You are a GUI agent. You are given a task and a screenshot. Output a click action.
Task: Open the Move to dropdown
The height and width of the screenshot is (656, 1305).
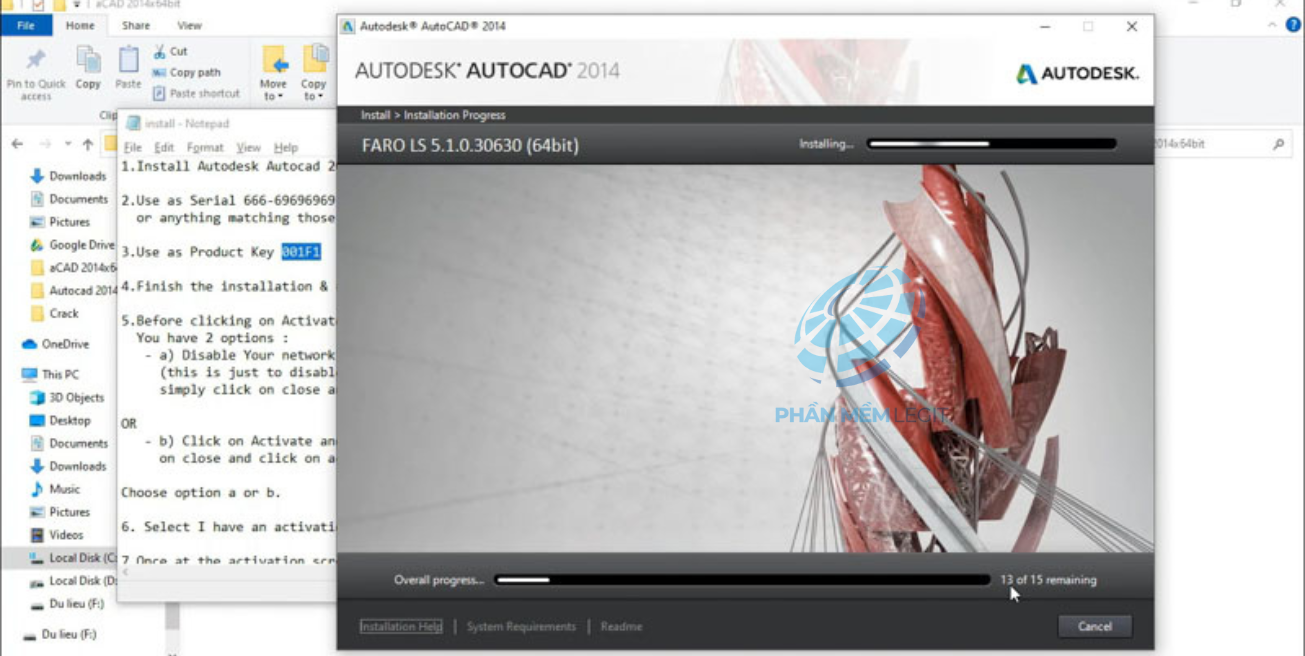(273, 72)
